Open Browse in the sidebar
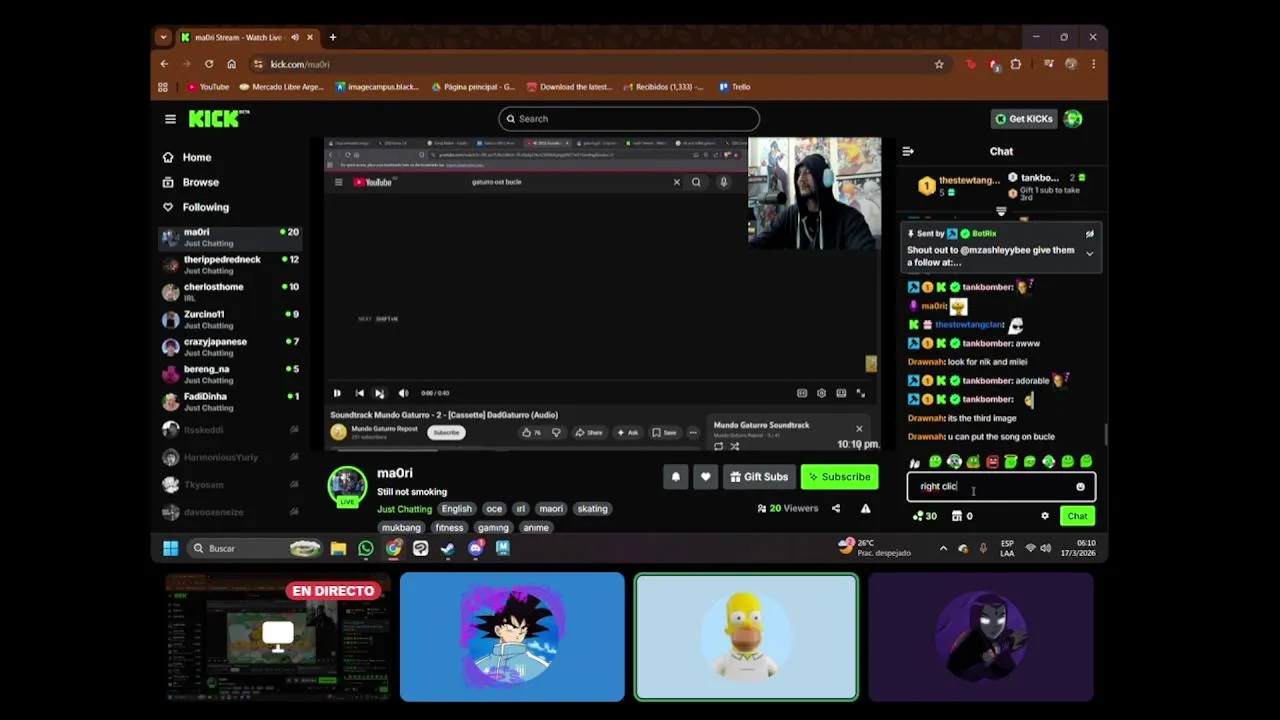 191,182
